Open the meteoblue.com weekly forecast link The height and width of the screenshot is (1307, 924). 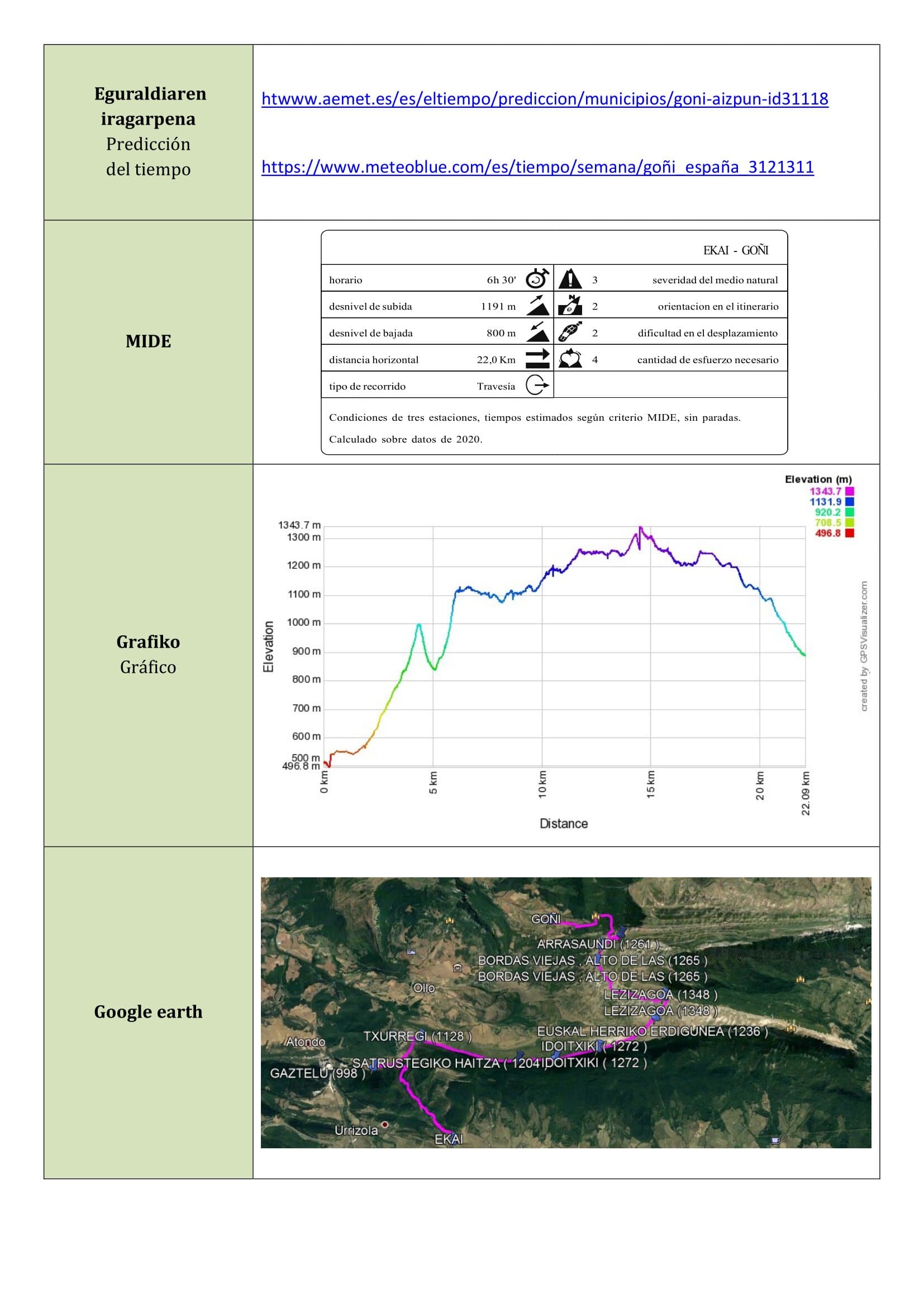coord(537,168)
